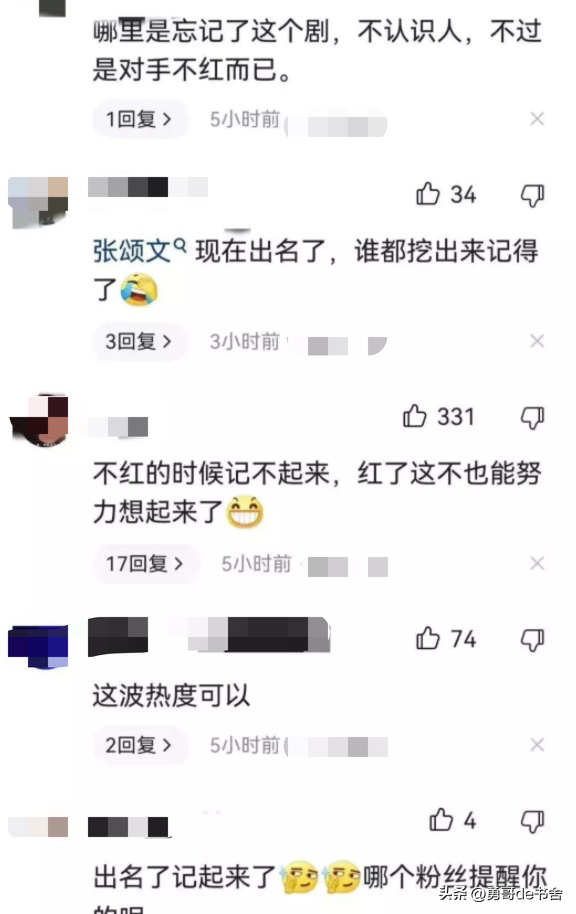Expand the 2回复 replies
Viewport: 576px width, 914px height.
point(140,745)
